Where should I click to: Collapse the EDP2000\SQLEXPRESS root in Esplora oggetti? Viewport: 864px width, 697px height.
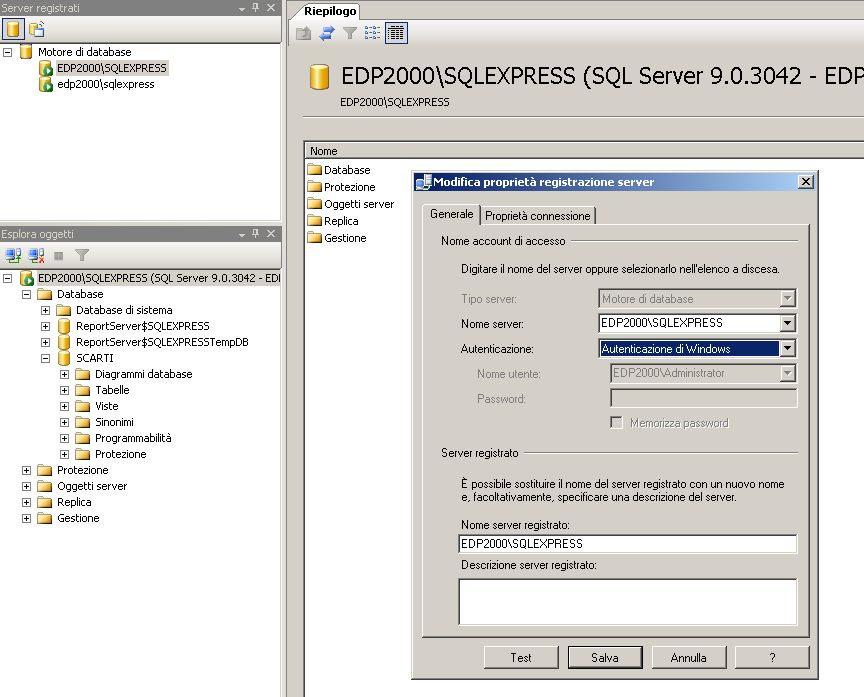point(8,278)
